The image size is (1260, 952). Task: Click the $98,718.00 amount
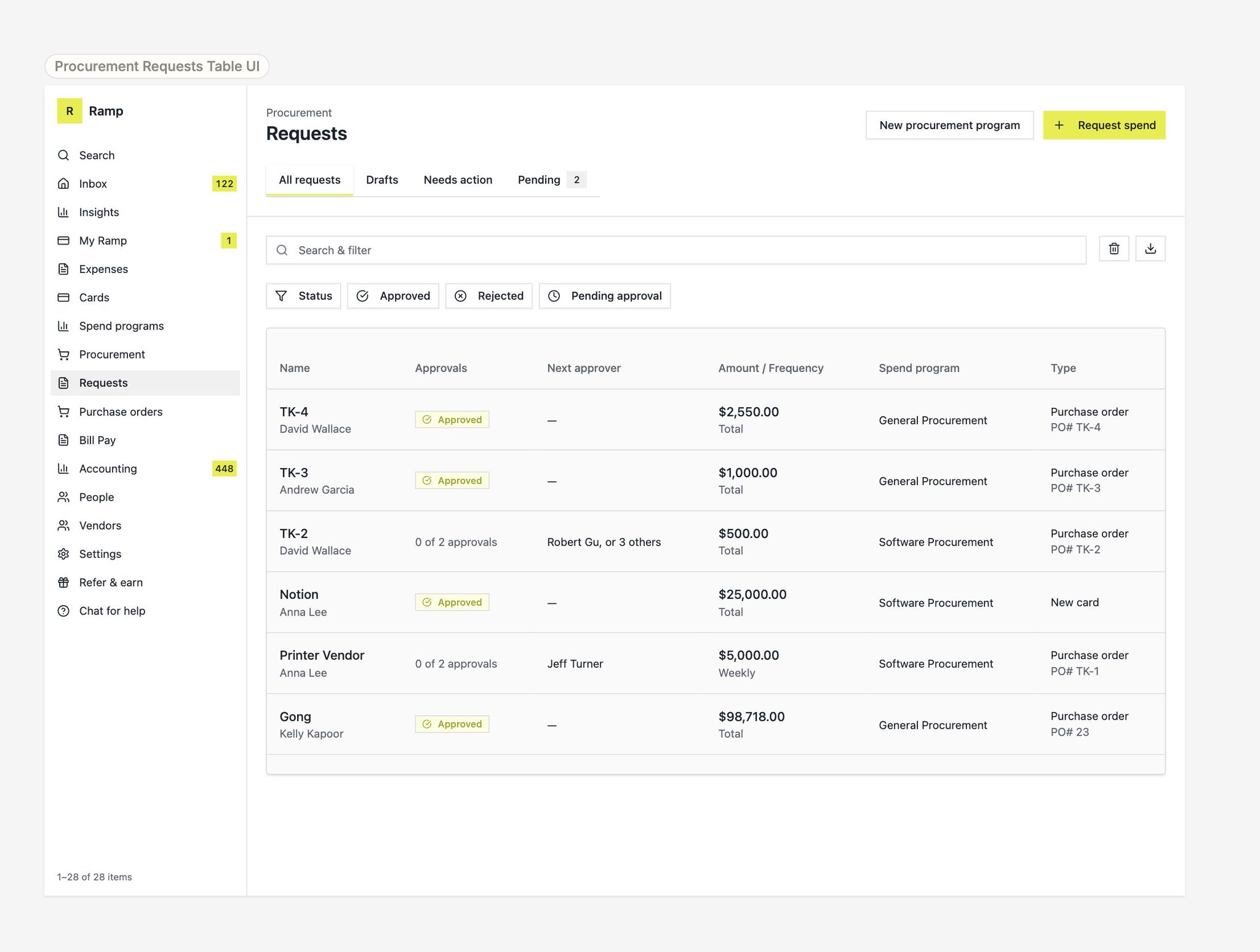coord(751,716)
